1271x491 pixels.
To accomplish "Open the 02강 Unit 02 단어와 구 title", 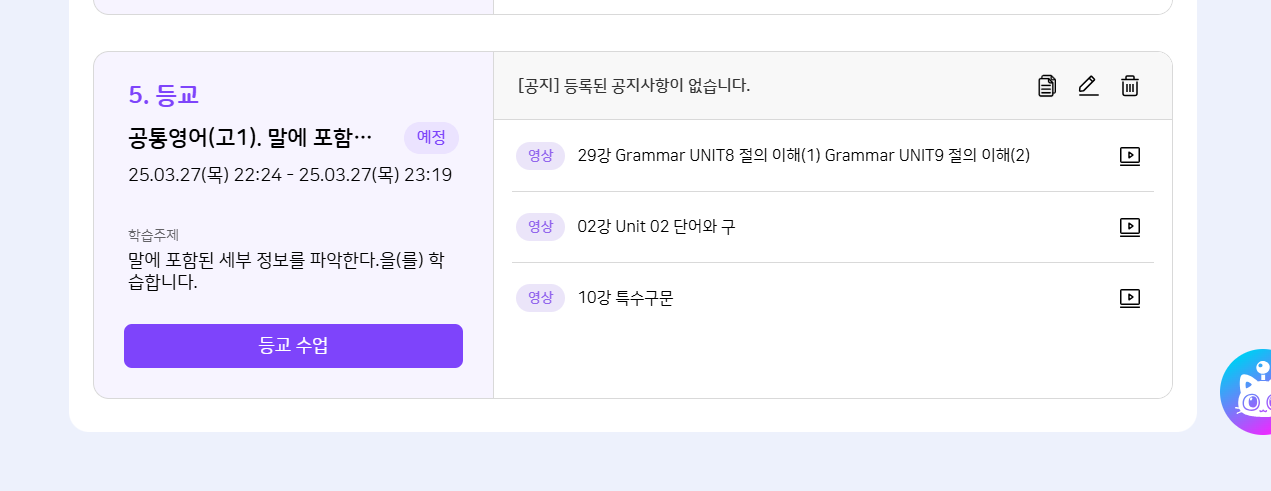I will pyautogui.click(x=656, y=227).
